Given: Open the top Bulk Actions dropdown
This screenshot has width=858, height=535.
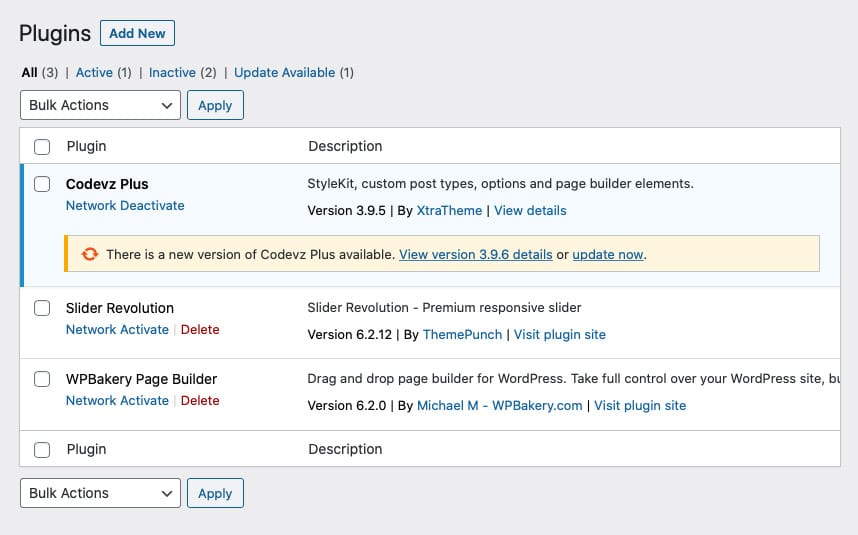Looking at the screenshot, I should pos(100,105).
